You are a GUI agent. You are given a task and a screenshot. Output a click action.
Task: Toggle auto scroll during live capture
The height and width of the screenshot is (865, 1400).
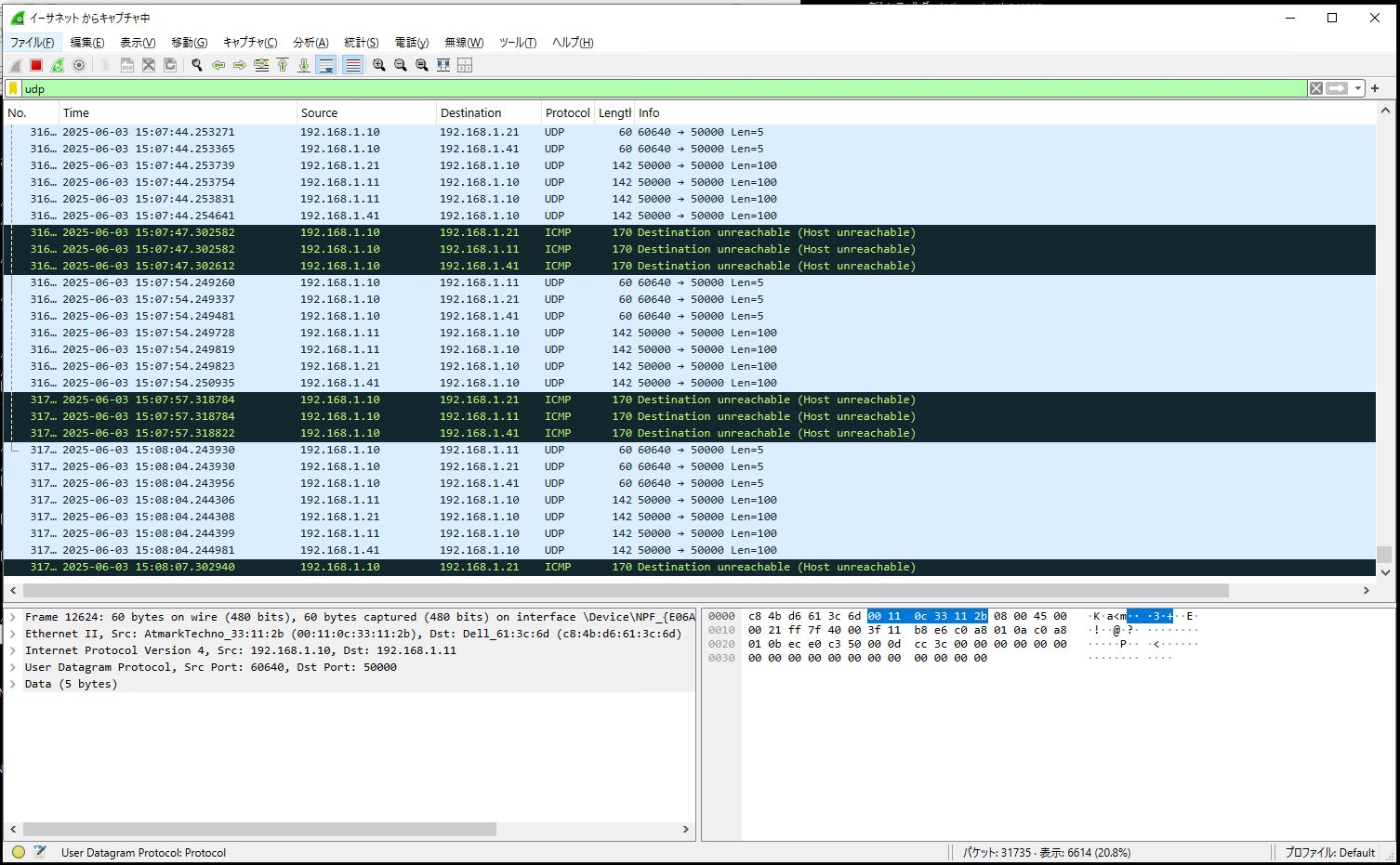(x=326, y=65)
